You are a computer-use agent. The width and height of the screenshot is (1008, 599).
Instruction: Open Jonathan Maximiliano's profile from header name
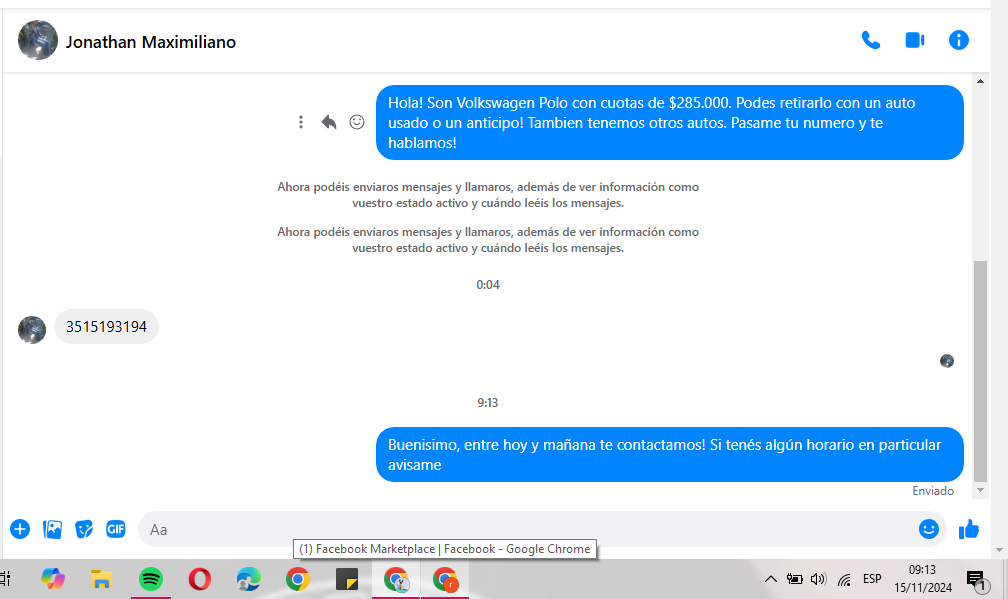150,42
